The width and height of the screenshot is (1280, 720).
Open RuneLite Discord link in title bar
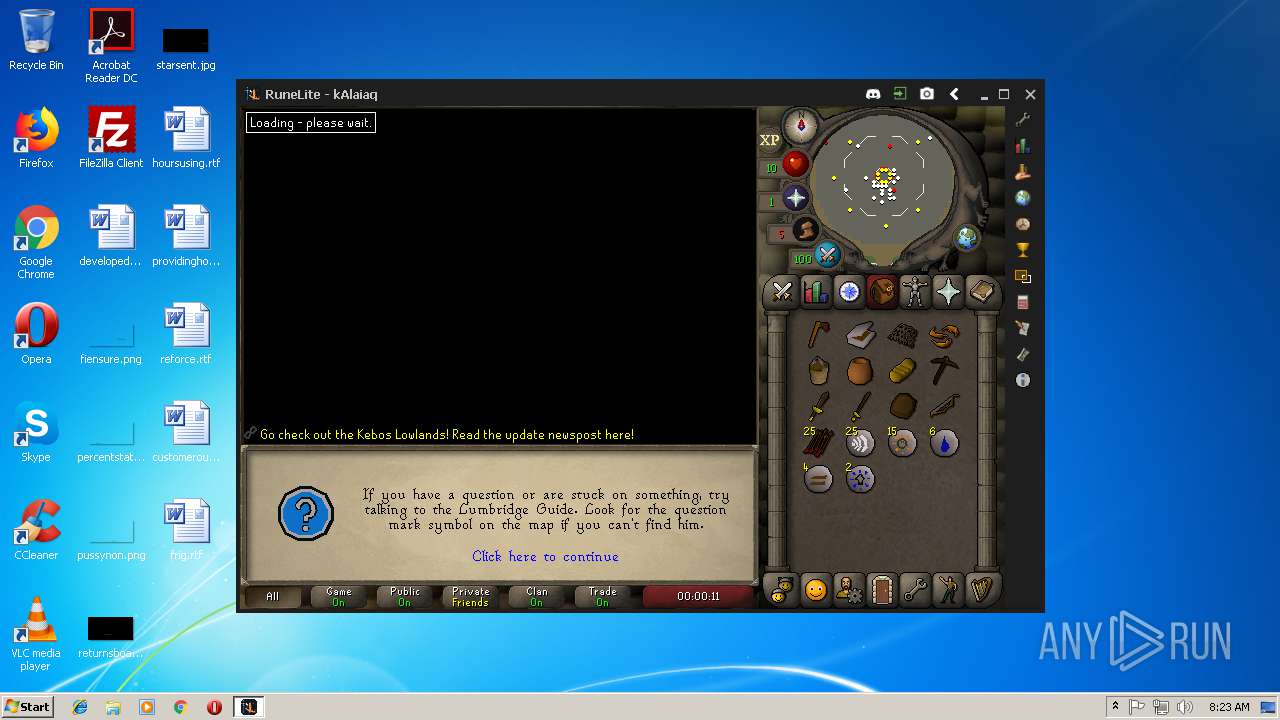pos(873,94)
